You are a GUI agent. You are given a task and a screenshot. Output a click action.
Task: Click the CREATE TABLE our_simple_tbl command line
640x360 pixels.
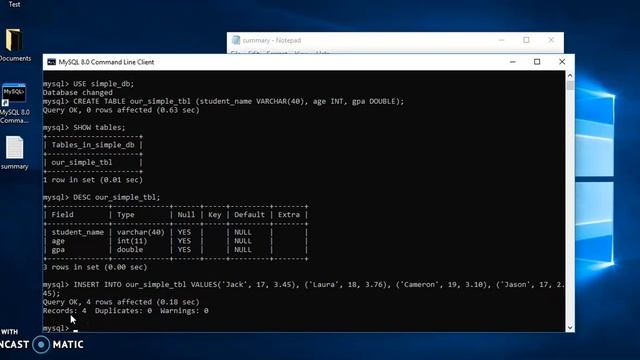point(223,101)
